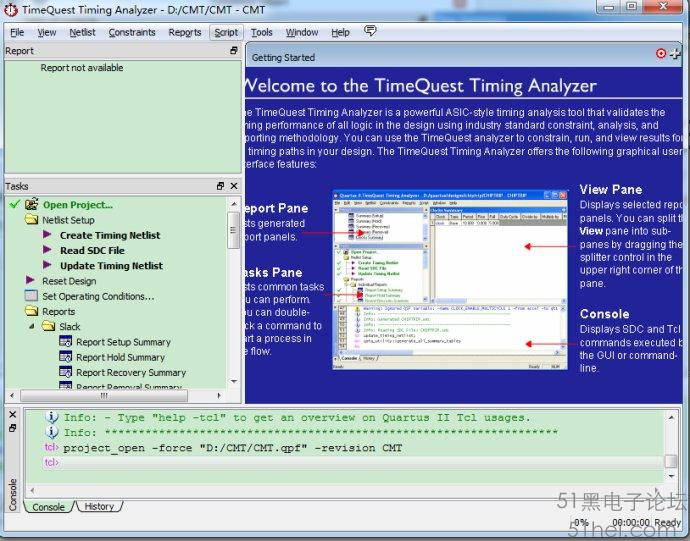Run the Reset Design task
690x541 pixels.
pyautogui.click(x=69, y=281)
